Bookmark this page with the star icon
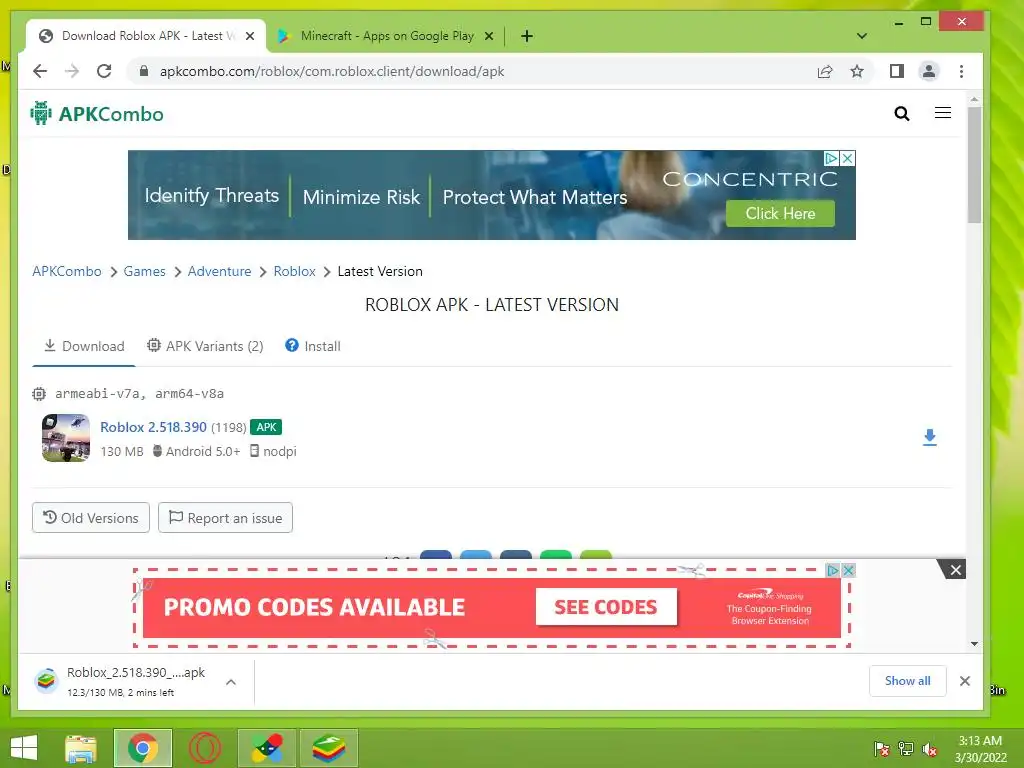 click(857, 71)
